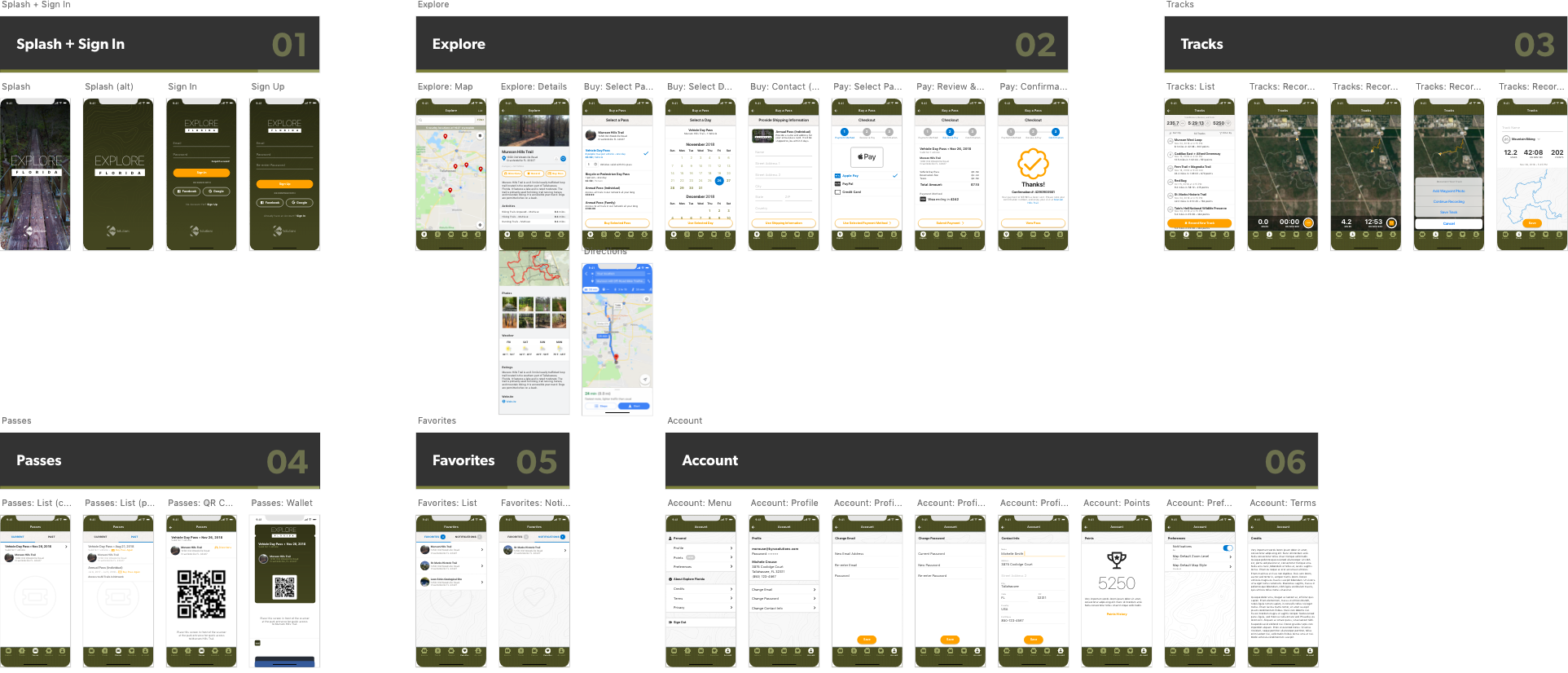
Task: Click the View Pass button on the confirmation screen
Action: 1033,222
